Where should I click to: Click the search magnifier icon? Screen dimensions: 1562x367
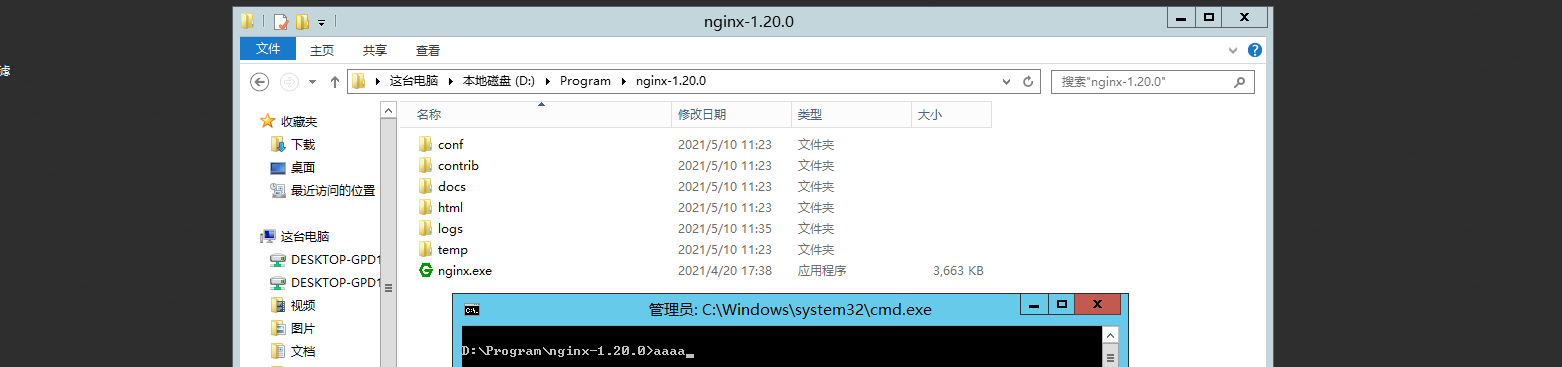point(1240,81)
